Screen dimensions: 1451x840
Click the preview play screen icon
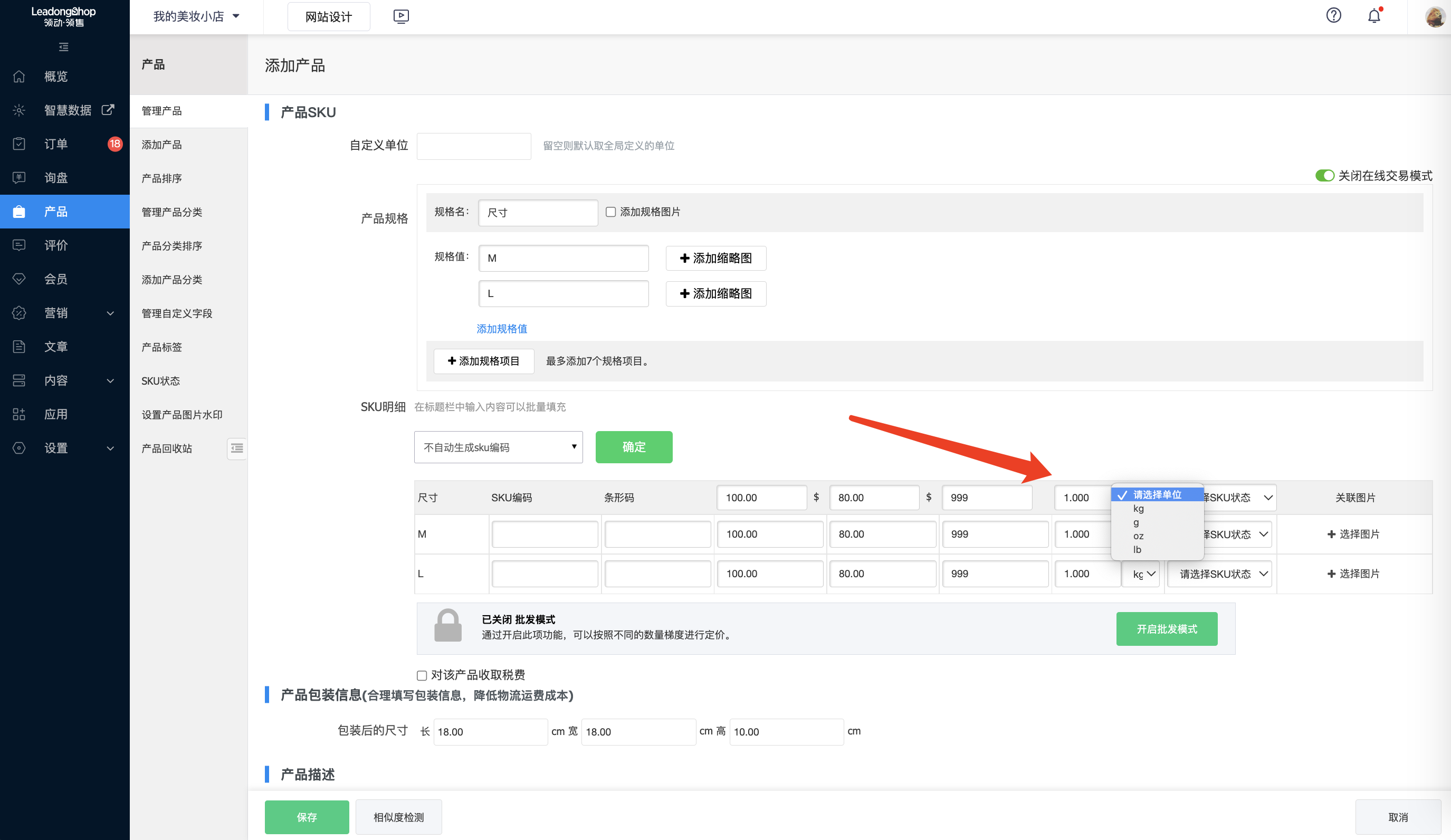(401, 16)
